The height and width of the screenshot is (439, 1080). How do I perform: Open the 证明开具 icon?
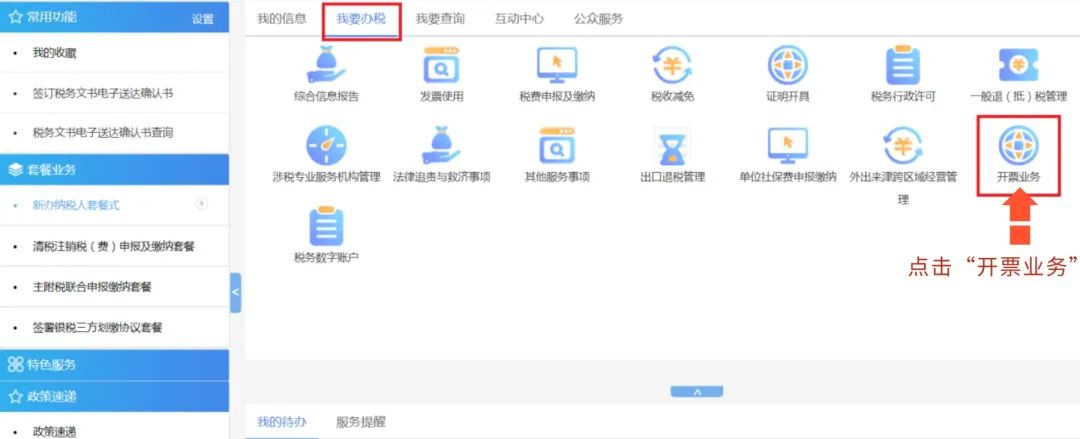(787, 65)
